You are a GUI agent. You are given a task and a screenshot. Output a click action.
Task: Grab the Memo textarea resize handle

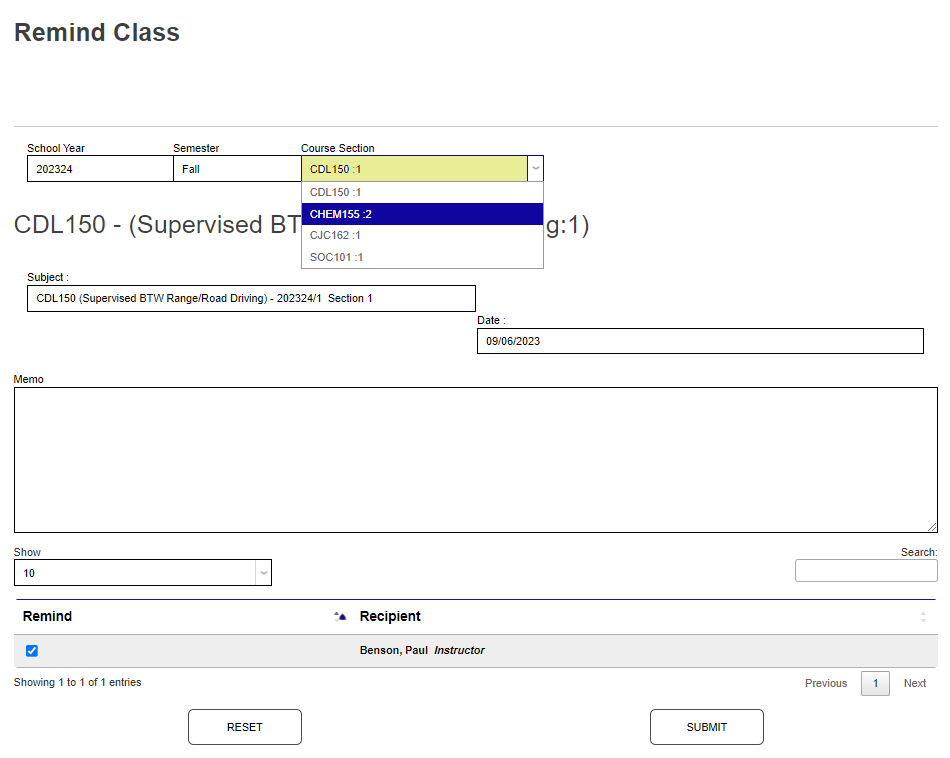pos(932,527)
